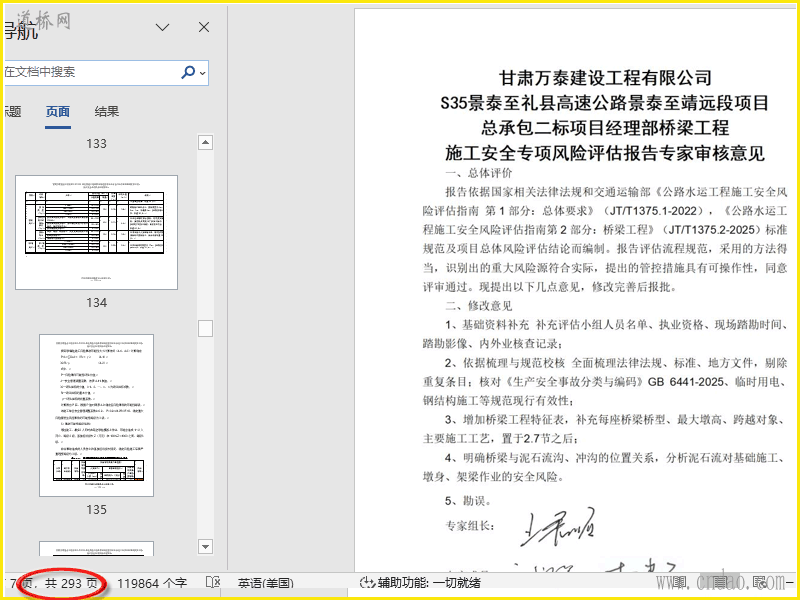The image size is (800, 600).
Task: Click the page label 133
Action: 96,143
